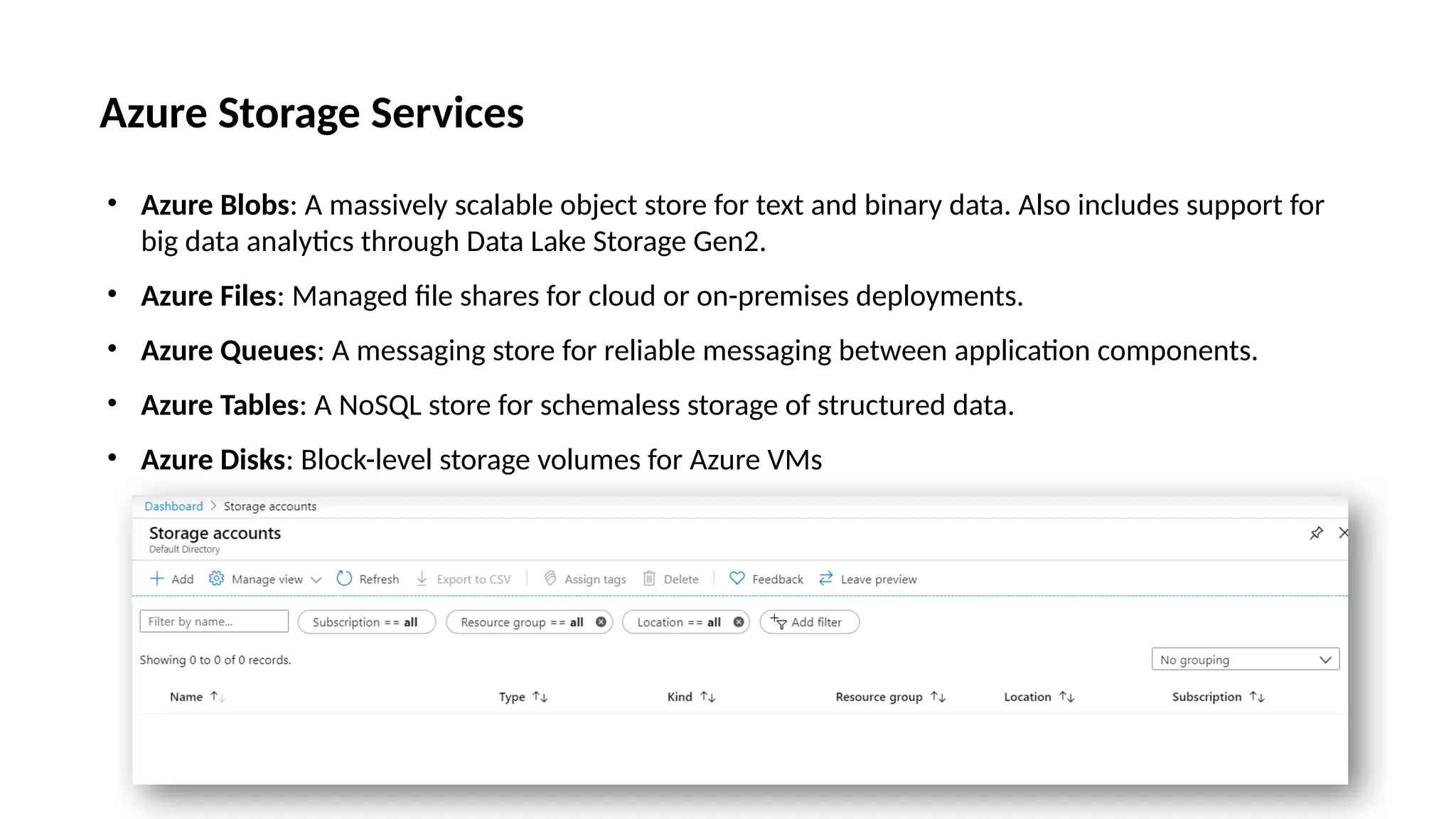Click the Default Directory subtitle
The height and width of the screenshot is (819, 1456).
184,550
